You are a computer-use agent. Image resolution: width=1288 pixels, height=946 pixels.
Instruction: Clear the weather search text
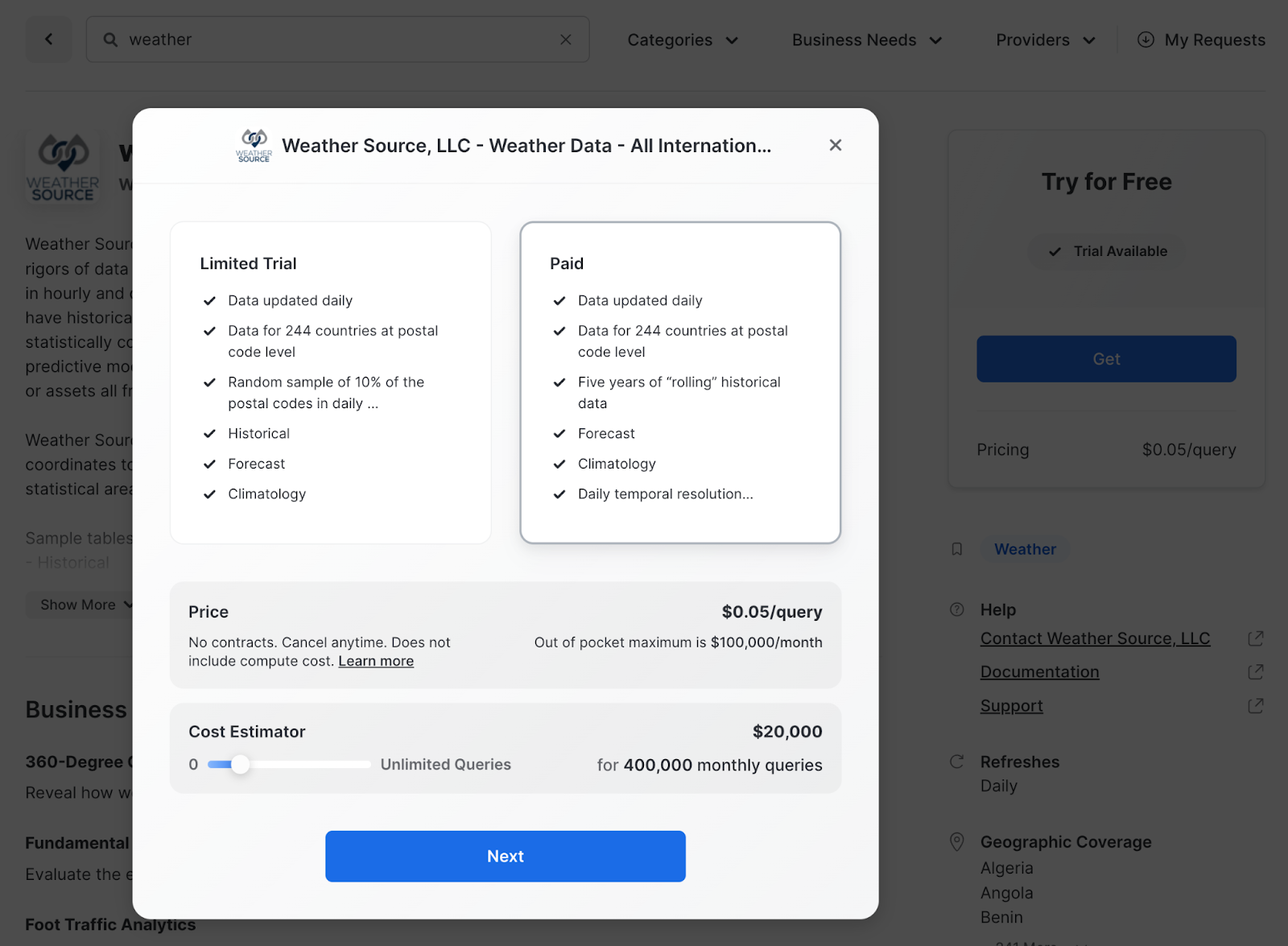click(566, 39)
